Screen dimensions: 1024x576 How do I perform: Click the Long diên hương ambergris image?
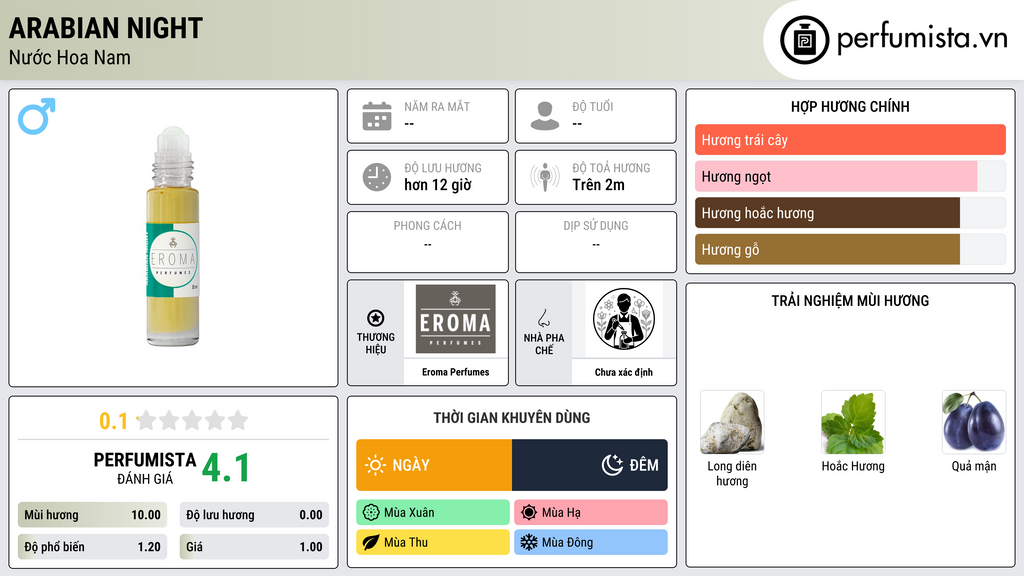[732, 423]
